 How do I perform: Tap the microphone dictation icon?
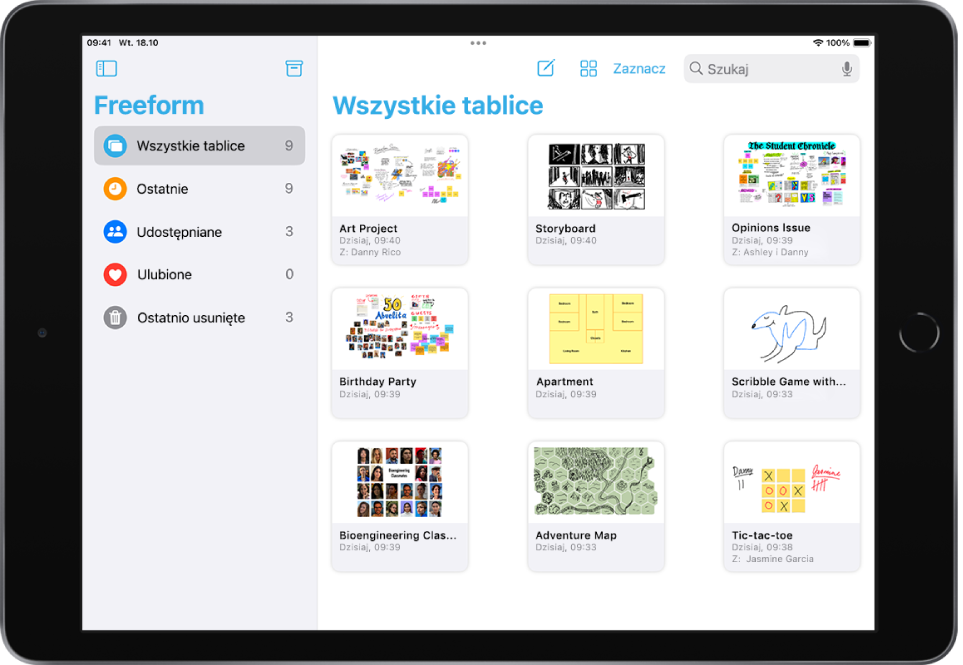pos(847,69)
